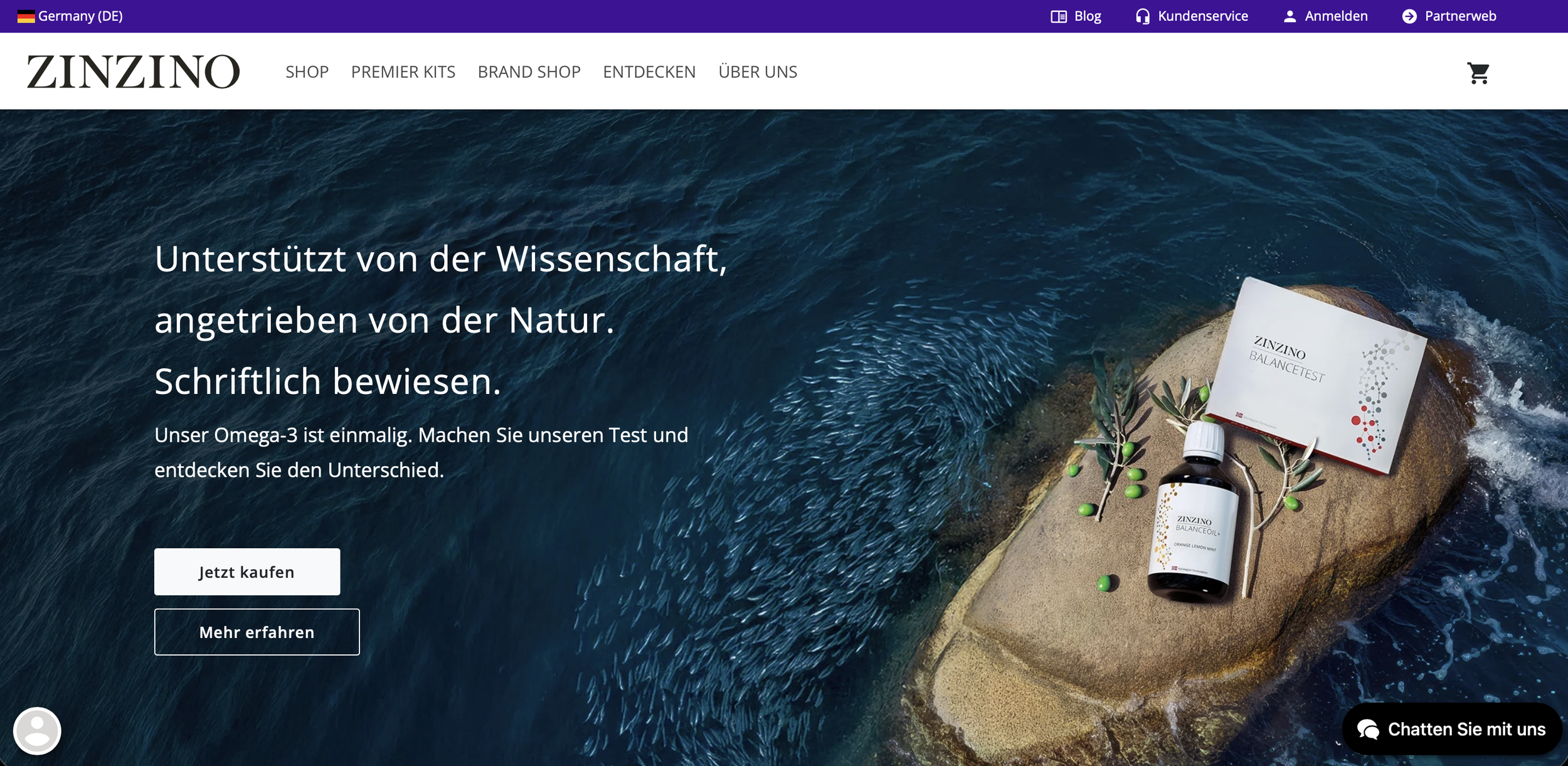The width and height of the screenshot is (1568, 766).
Task: Open the SHOP menu
Action: 307,72
